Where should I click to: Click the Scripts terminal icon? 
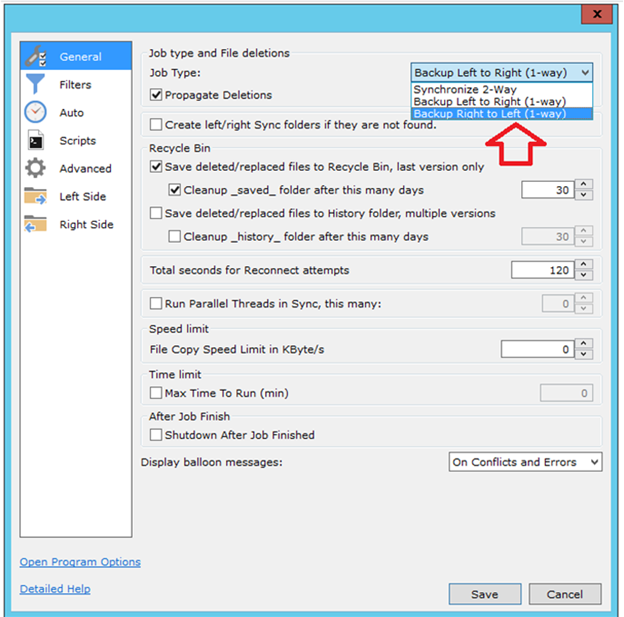[35, 140]
